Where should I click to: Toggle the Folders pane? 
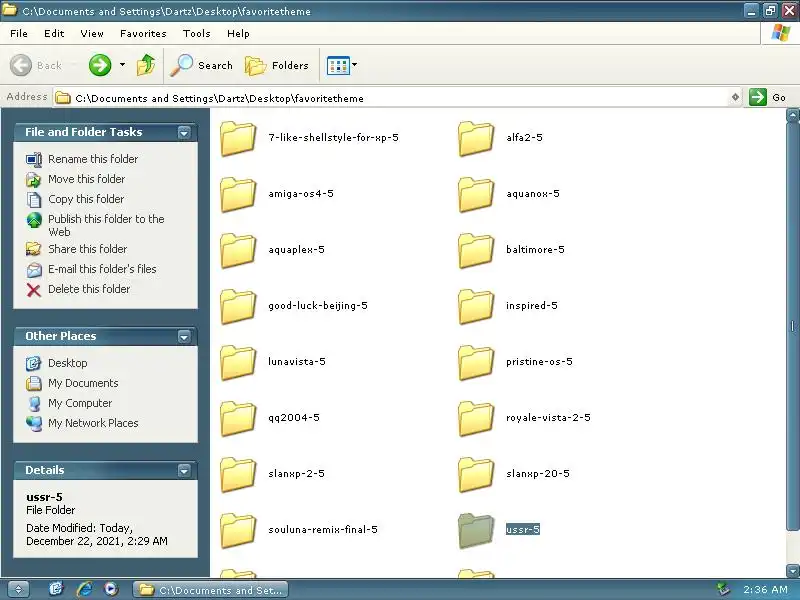(277, 65)
